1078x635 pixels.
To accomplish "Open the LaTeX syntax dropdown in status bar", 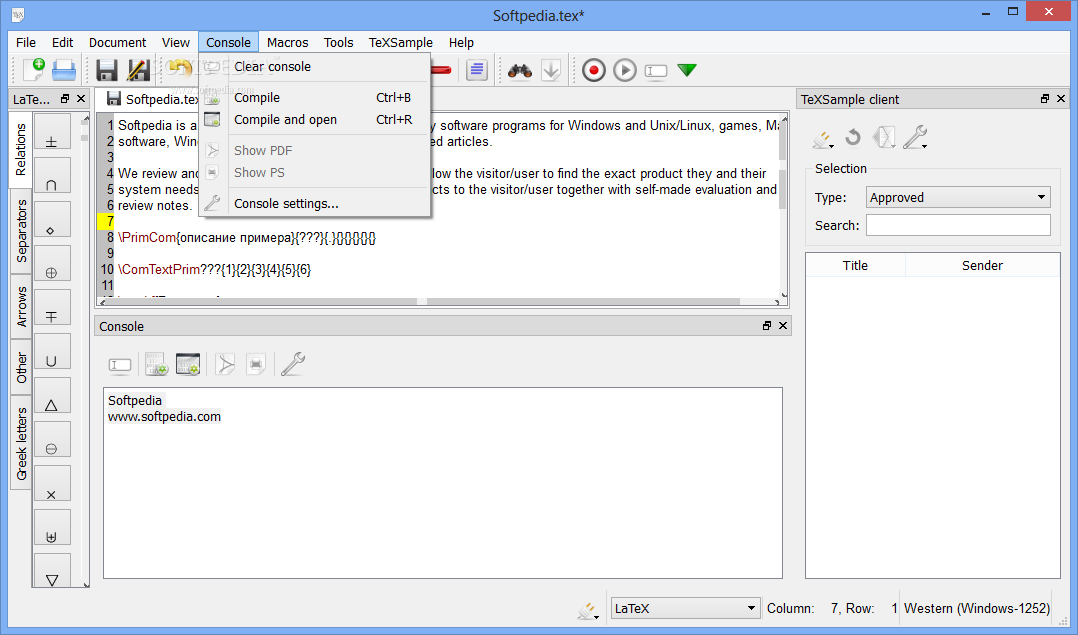I will click(685, 608).
